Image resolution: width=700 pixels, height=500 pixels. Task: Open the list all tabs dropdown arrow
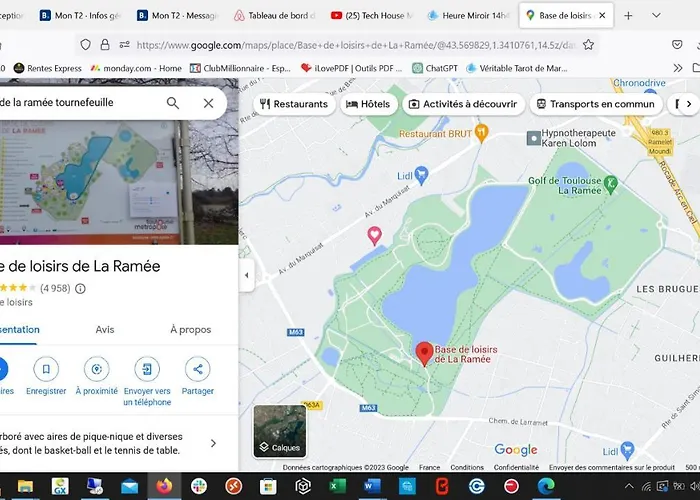pos(656,16)
